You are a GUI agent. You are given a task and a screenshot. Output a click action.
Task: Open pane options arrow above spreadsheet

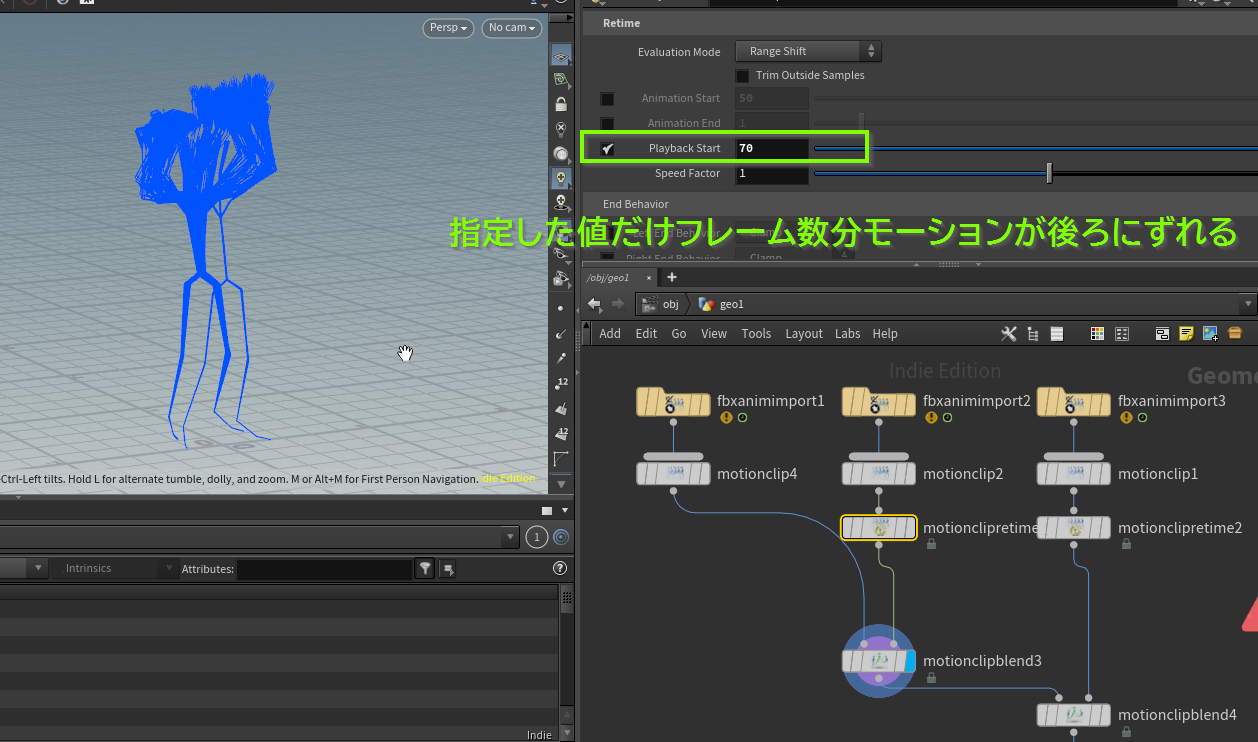pos(564,510)
